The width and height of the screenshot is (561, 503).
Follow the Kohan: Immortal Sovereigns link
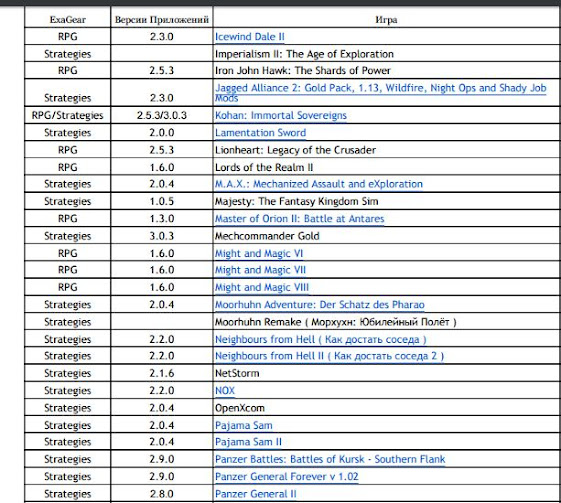point(280,116)
